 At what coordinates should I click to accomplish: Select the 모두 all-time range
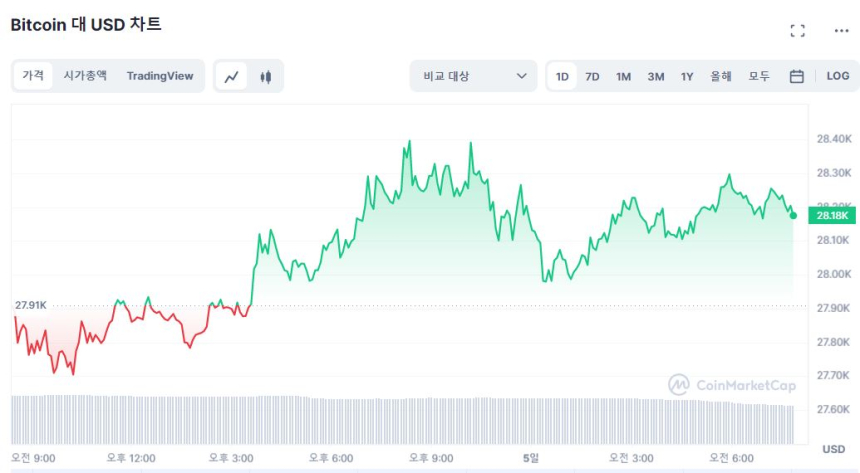coord(759,76)
